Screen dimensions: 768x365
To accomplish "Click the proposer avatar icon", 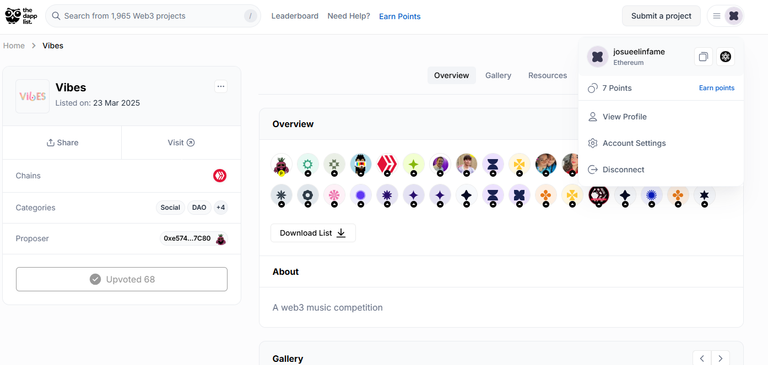I will (x=221, y=239).
